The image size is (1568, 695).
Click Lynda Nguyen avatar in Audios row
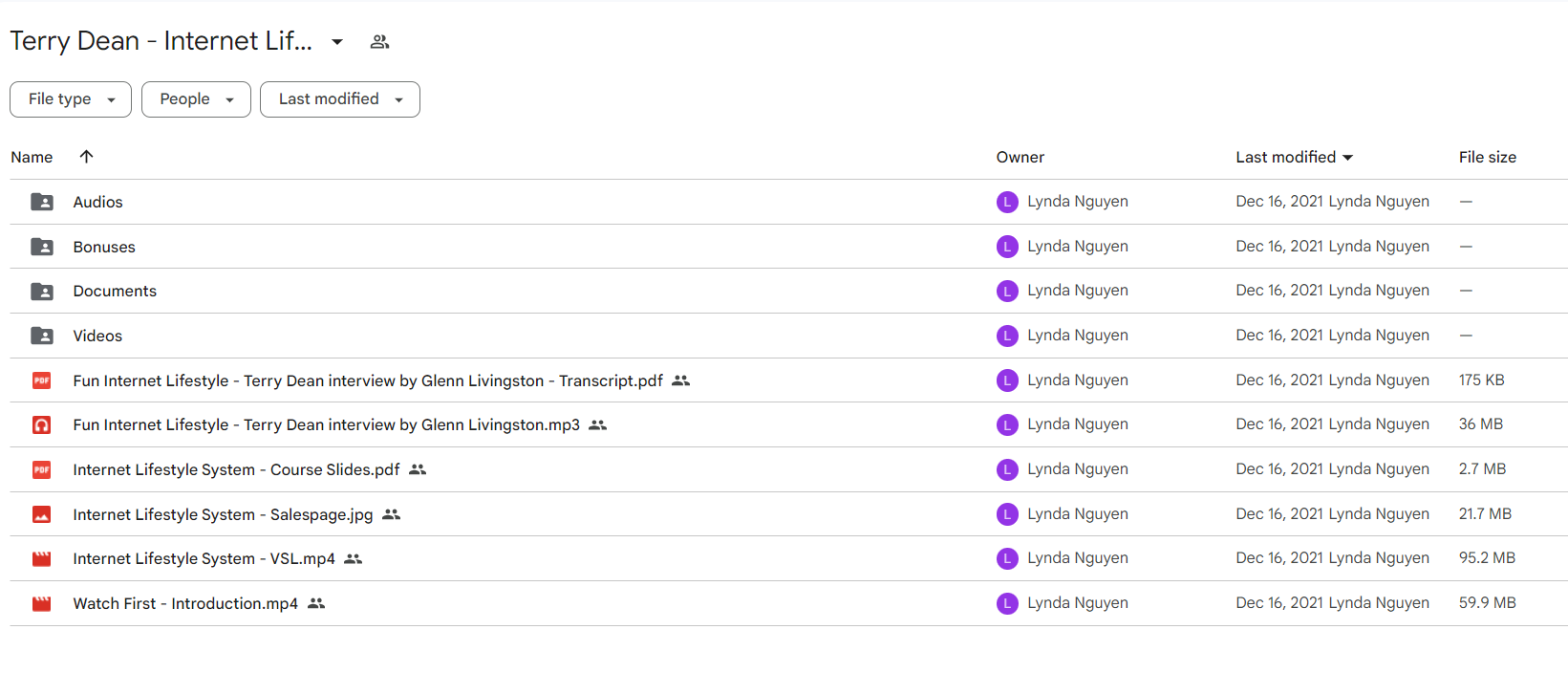(1007, 202)
